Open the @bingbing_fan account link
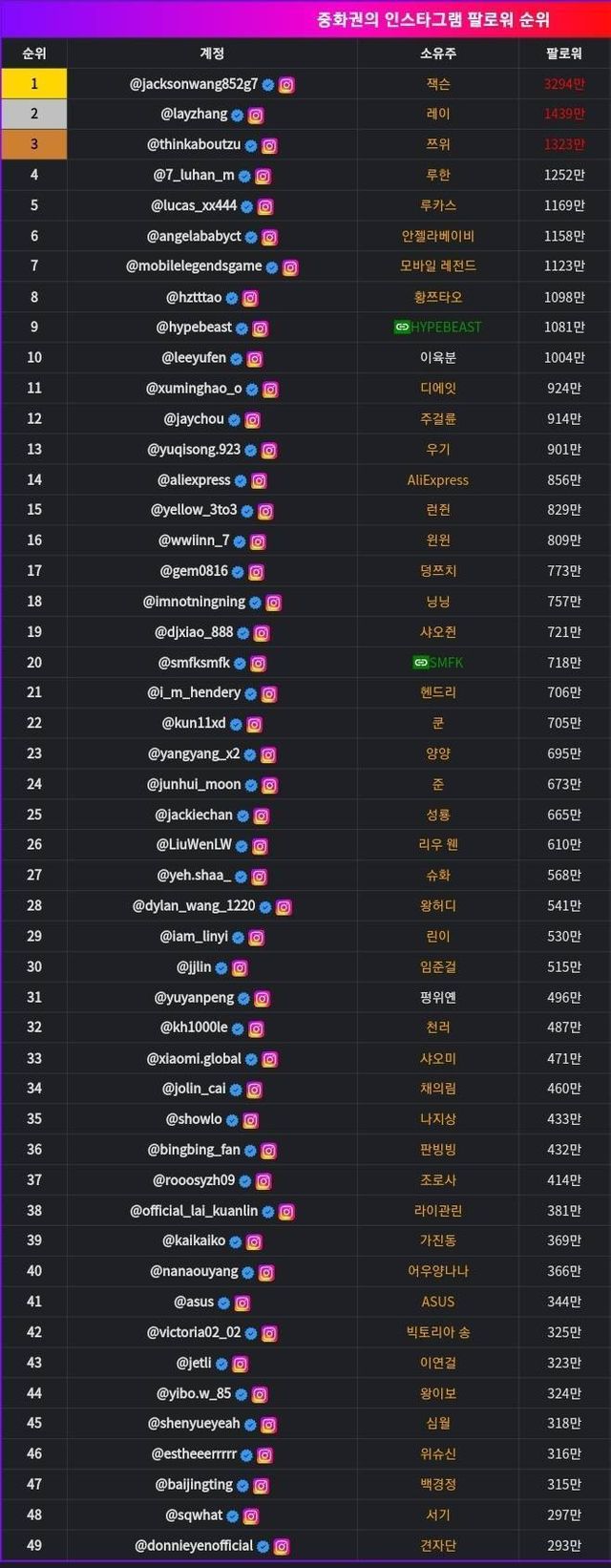 (194, 1150)
